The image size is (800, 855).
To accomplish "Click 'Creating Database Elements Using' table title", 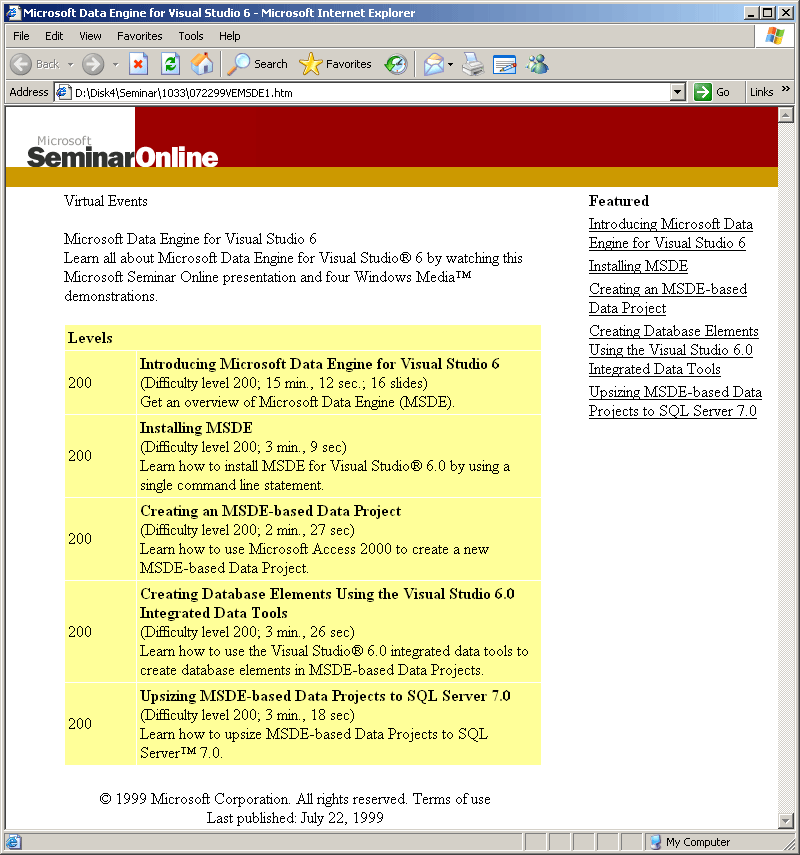I will click(x=327, y=603).
